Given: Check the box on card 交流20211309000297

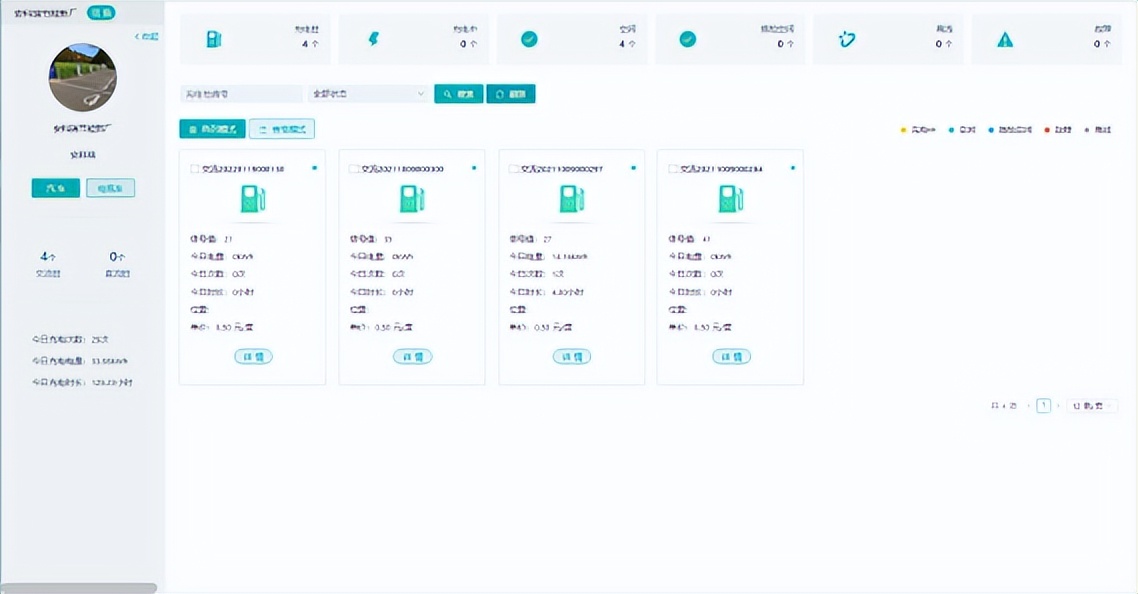Looking at the screenshot, I should (512, 169).
